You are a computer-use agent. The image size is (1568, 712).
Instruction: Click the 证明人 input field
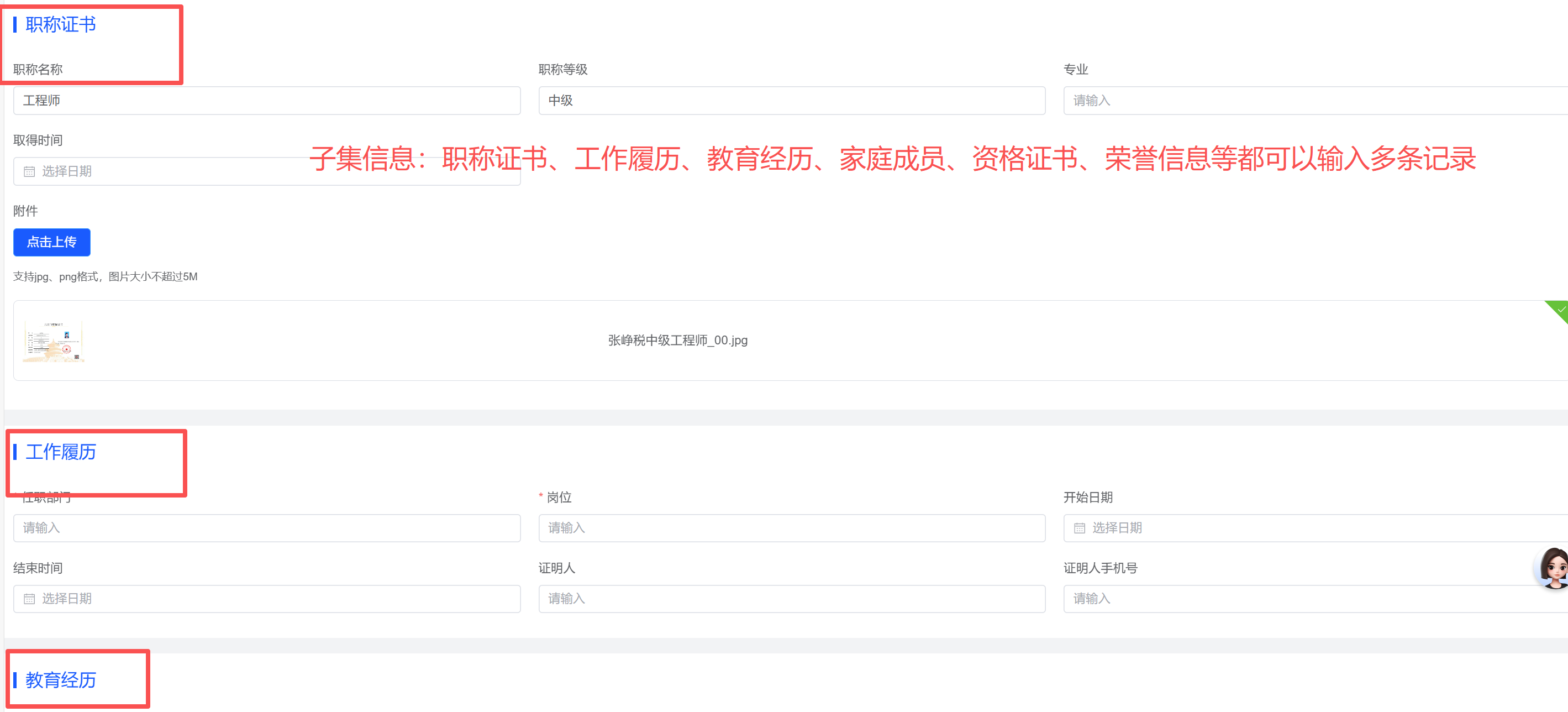tap(791, 599)
